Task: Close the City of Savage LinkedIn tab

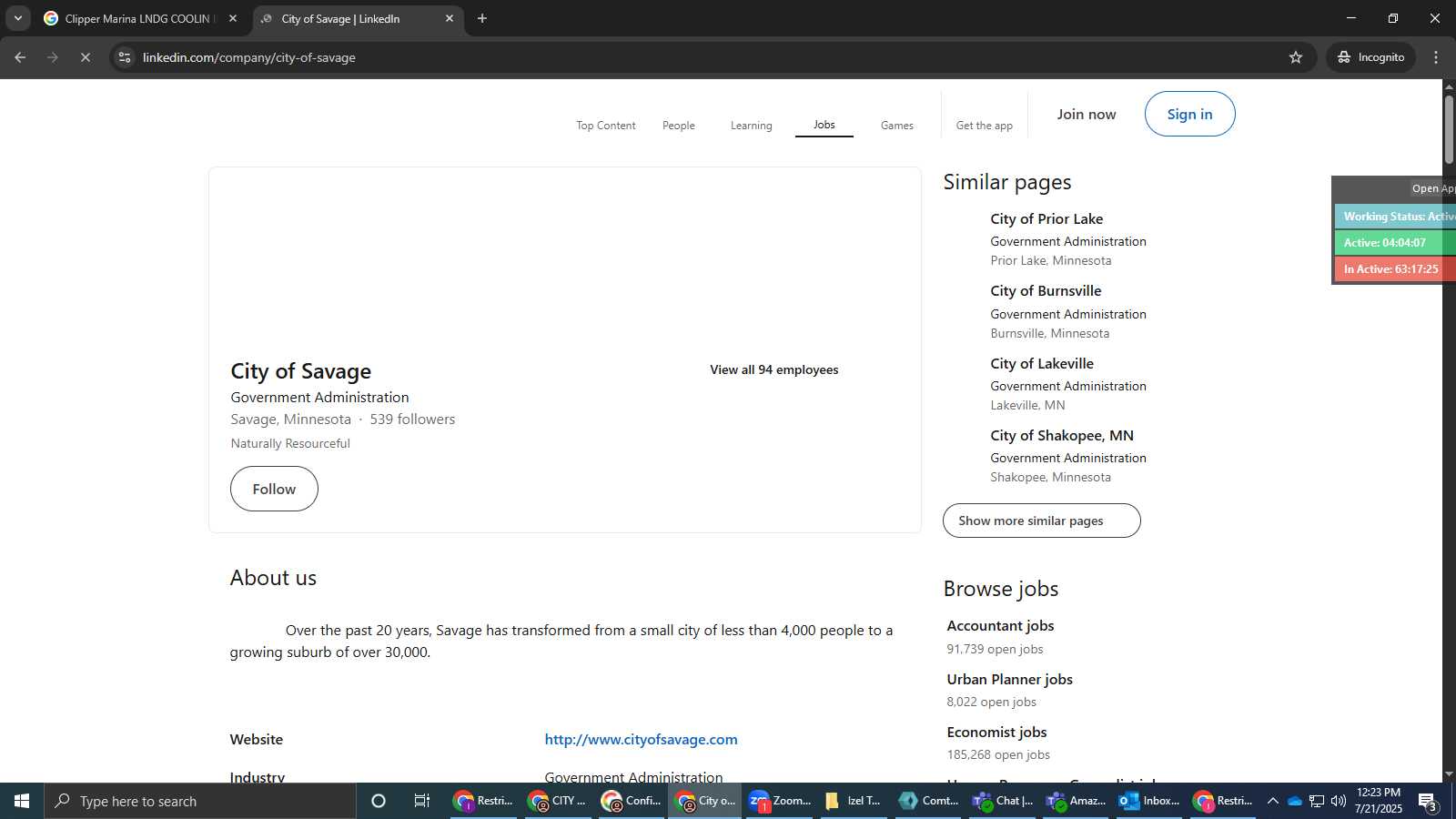Action: coord(450,18)
